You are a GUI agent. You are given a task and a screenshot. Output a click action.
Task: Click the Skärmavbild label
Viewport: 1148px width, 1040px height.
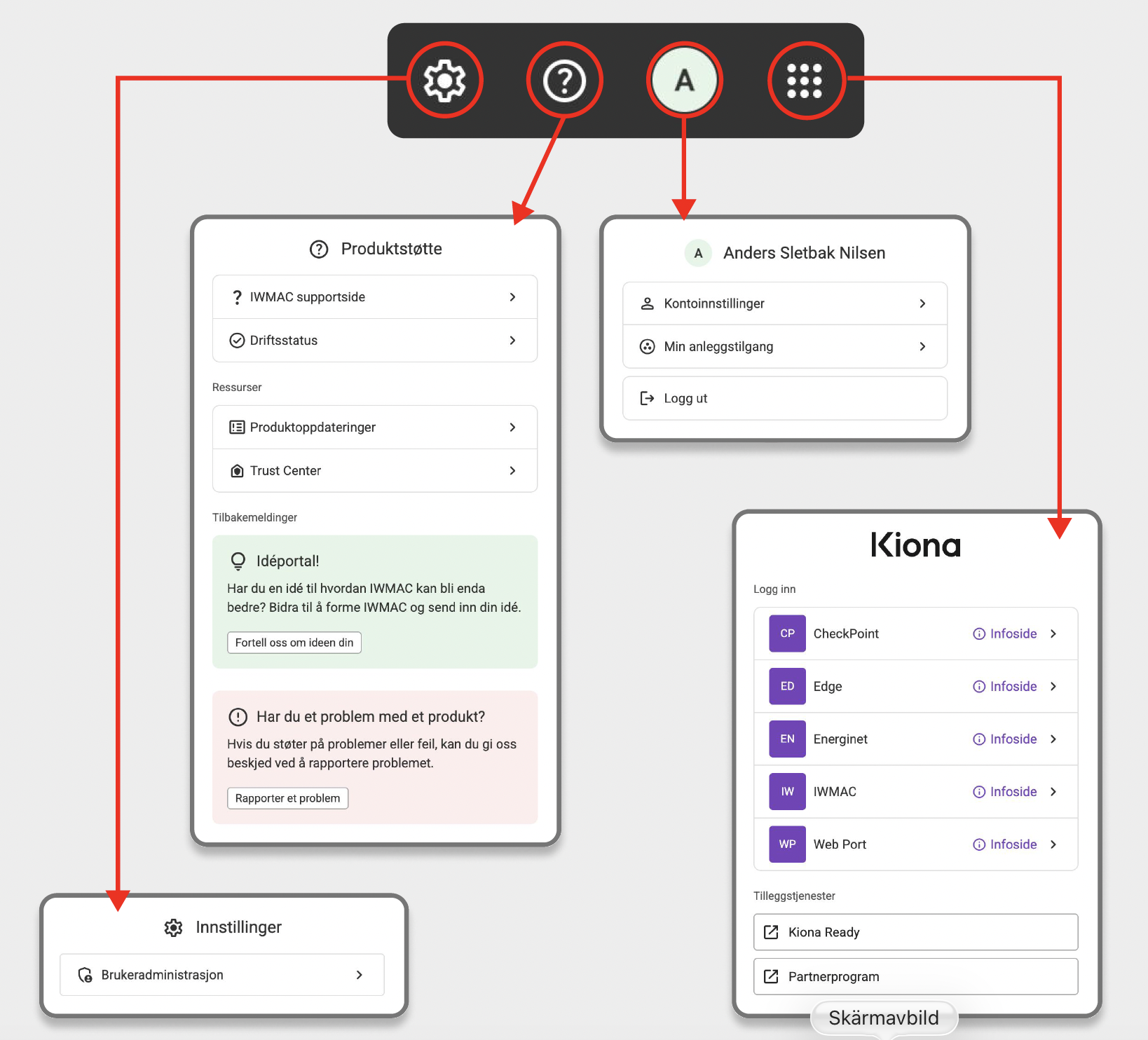(884, 1018)
